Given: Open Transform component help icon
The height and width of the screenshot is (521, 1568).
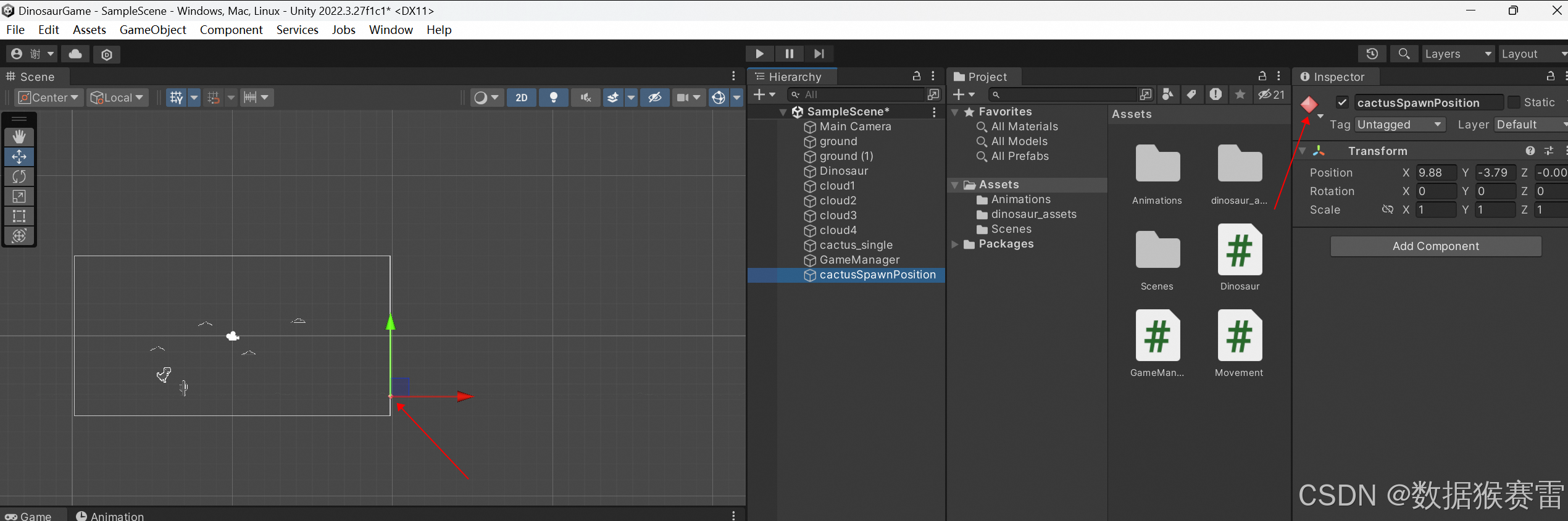Looking at the screenshot, I should click(x=1530, y=151).
